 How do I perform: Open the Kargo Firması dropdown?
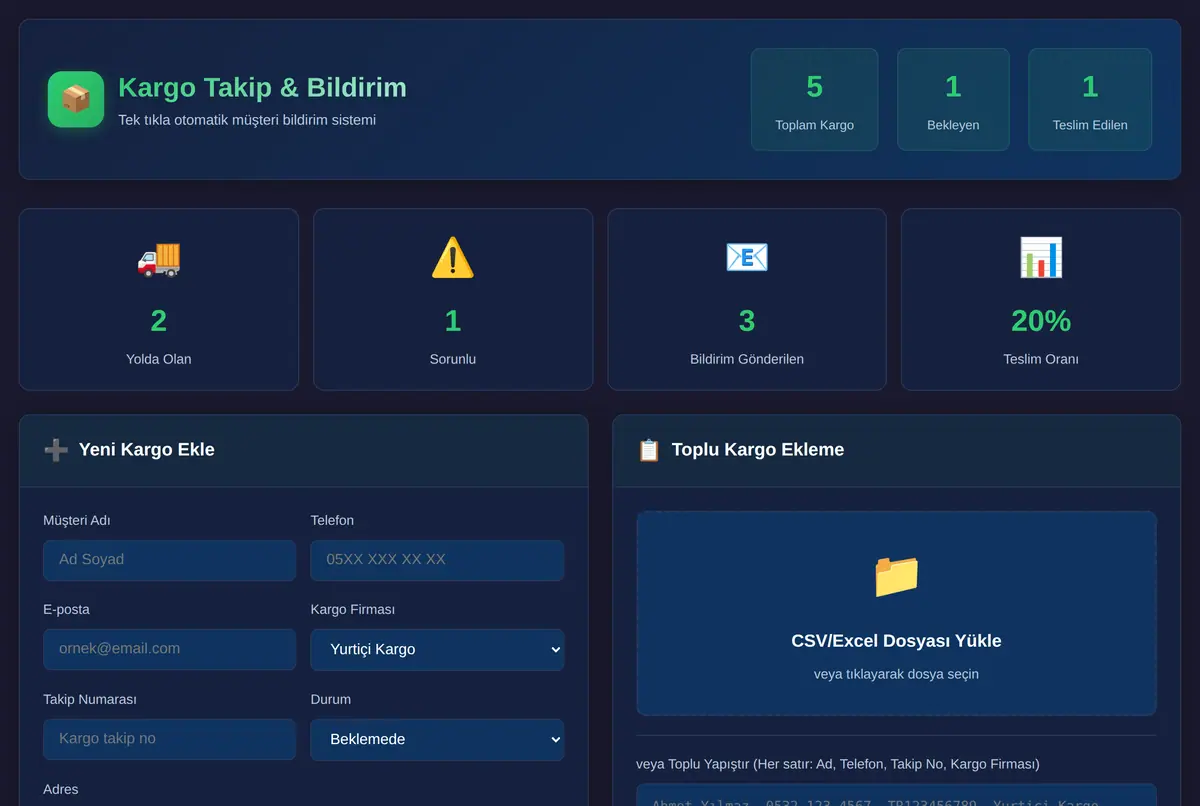[437, 649]
